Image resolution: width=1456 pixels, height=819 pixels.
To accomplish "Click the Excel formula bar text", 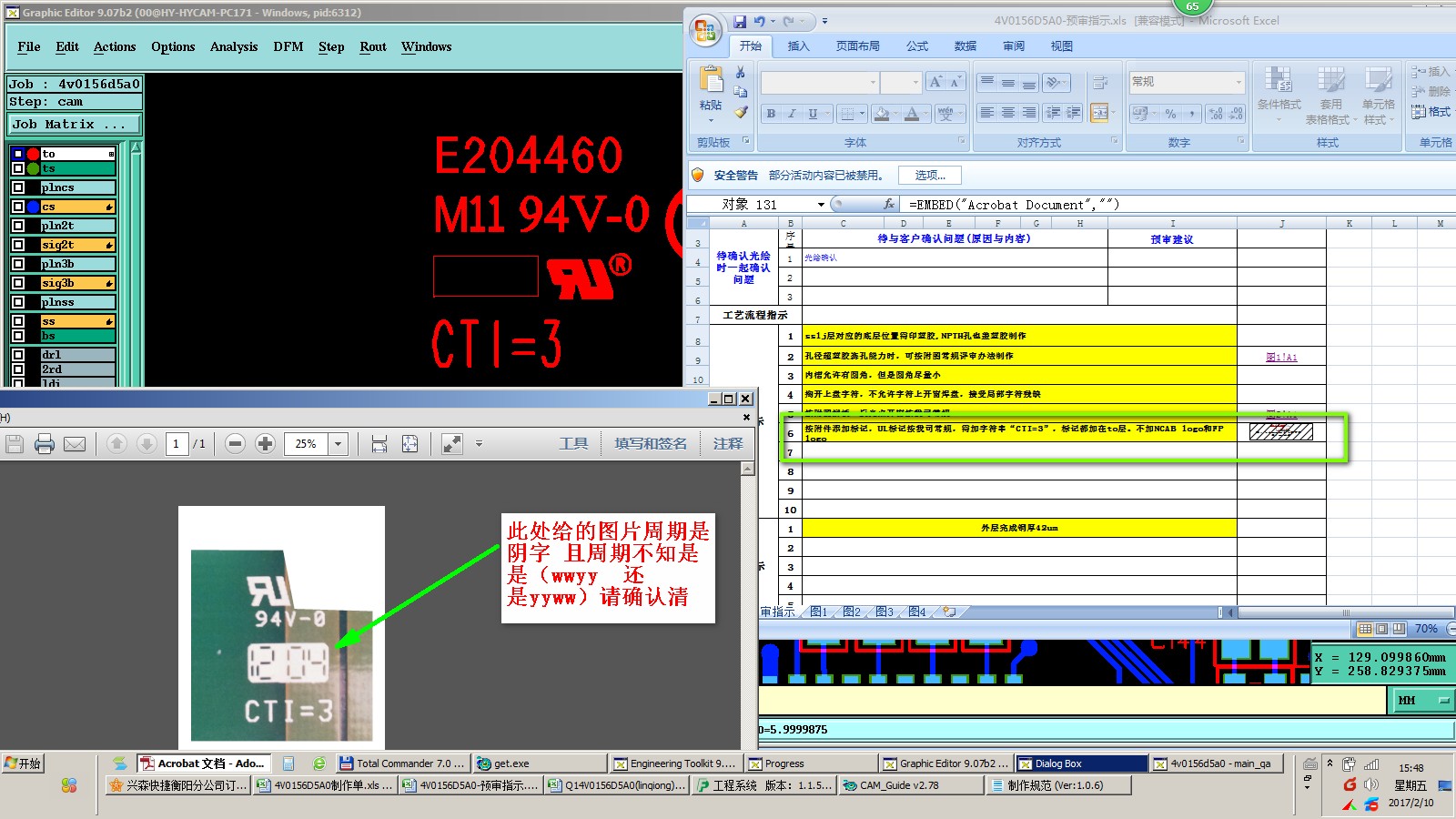I will (x=1014, y=205).
